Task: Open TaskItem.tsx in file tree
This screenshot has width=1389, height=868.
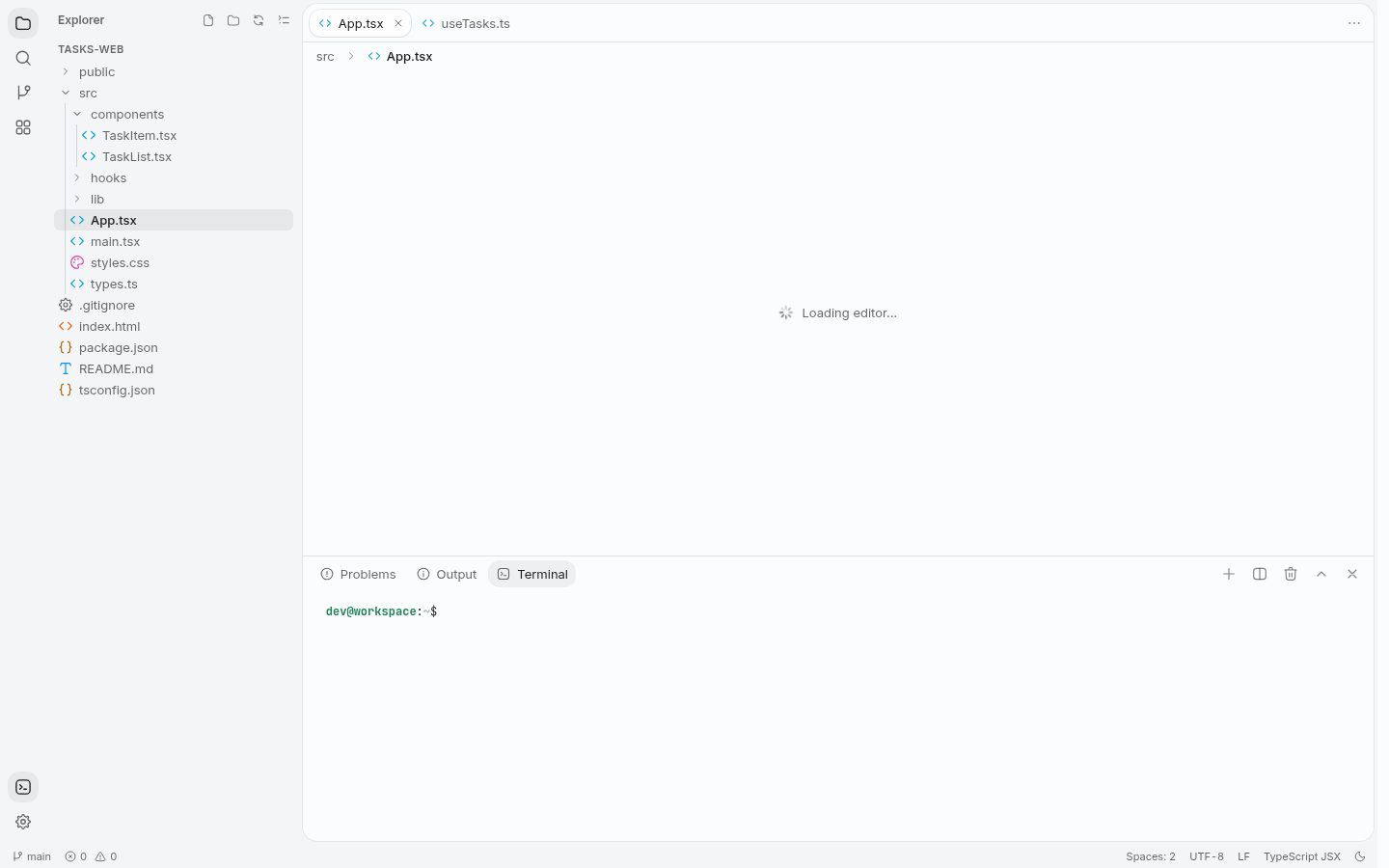Action: coord(174,135)
